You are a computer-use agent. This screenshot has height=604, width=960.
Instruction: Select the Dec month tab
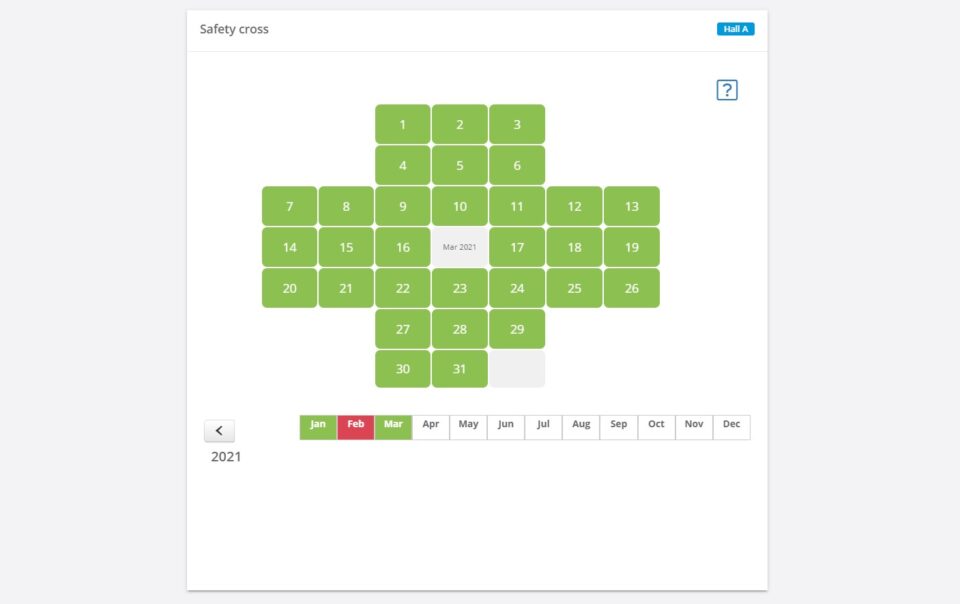coord(732,427)
